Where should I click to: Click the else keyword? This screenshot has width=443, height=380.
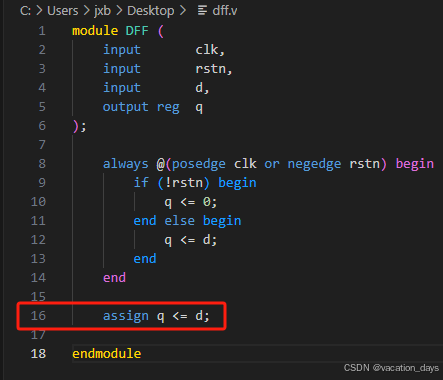coord(179,221)
